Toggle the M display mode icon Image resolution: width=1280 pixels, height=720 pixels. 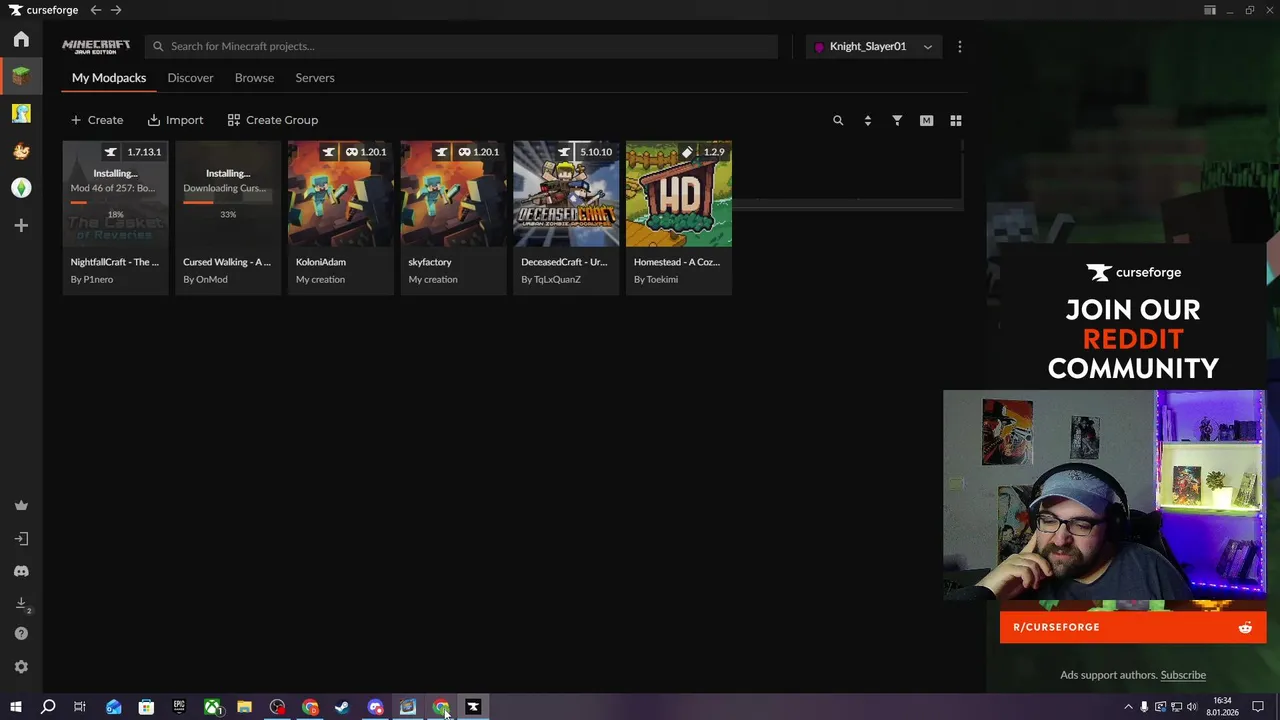(x=926, y=120)
